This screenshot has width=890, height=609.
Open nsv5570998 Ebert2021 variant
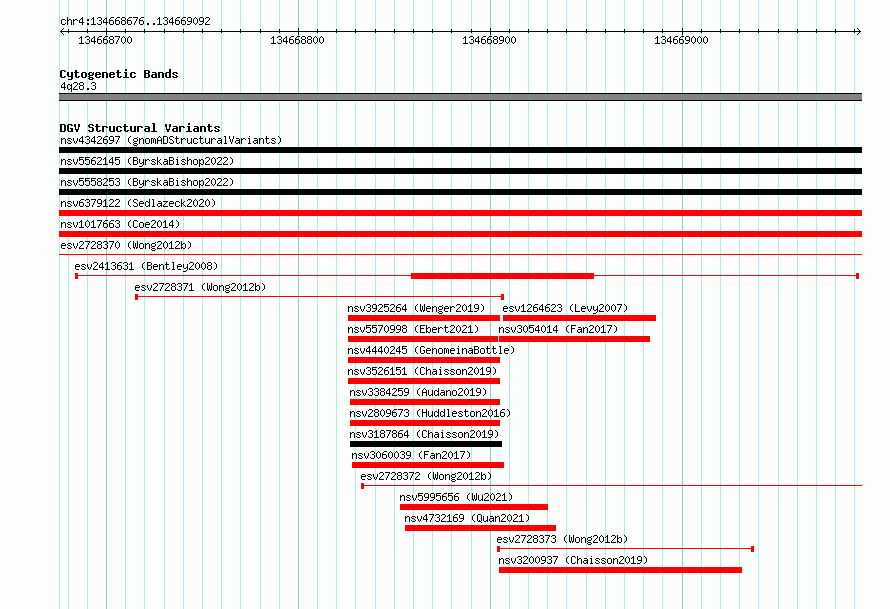[x=413, y=329]
